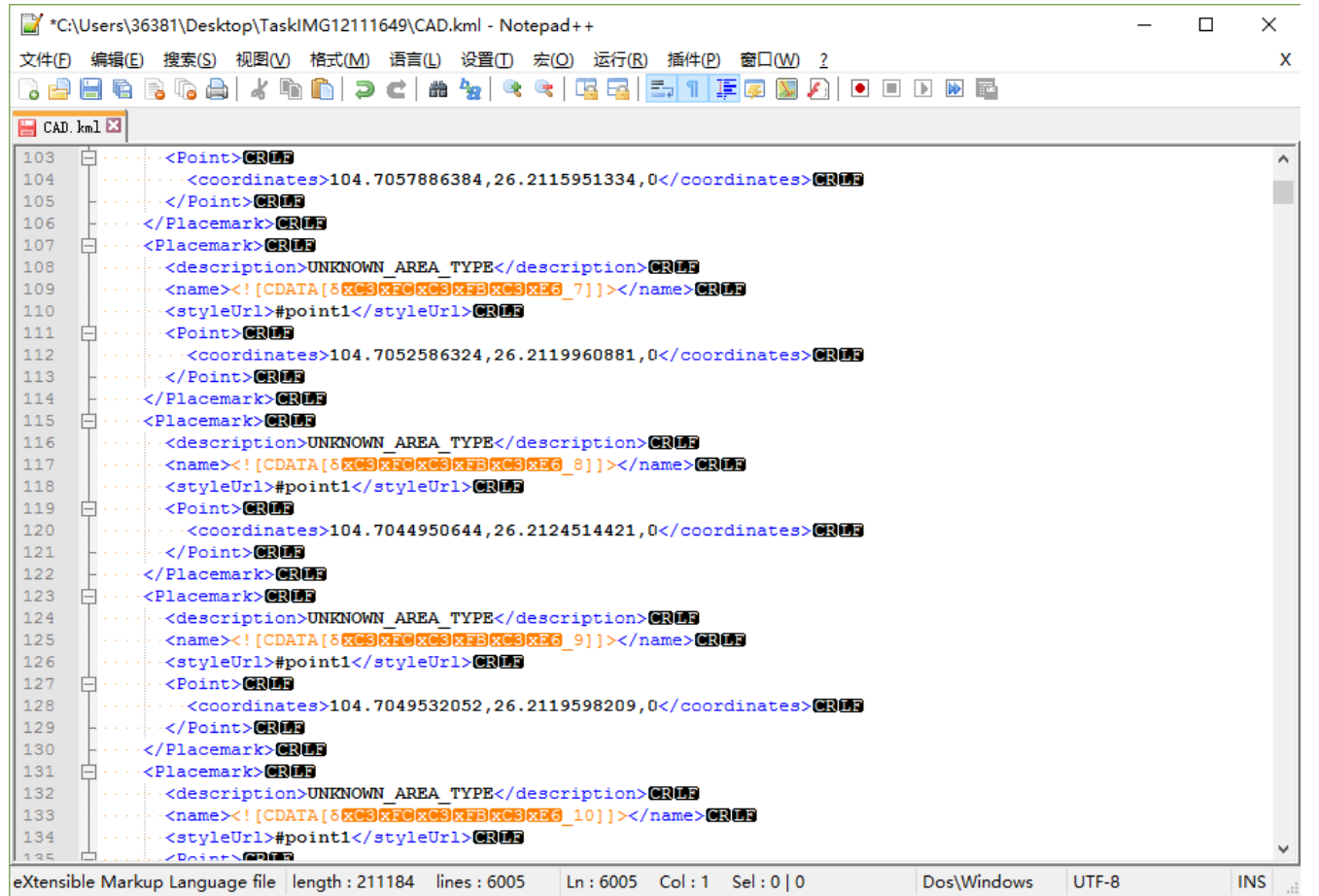Click the Print toolbar icon
1319x896 pixels.
click(217, 89)
